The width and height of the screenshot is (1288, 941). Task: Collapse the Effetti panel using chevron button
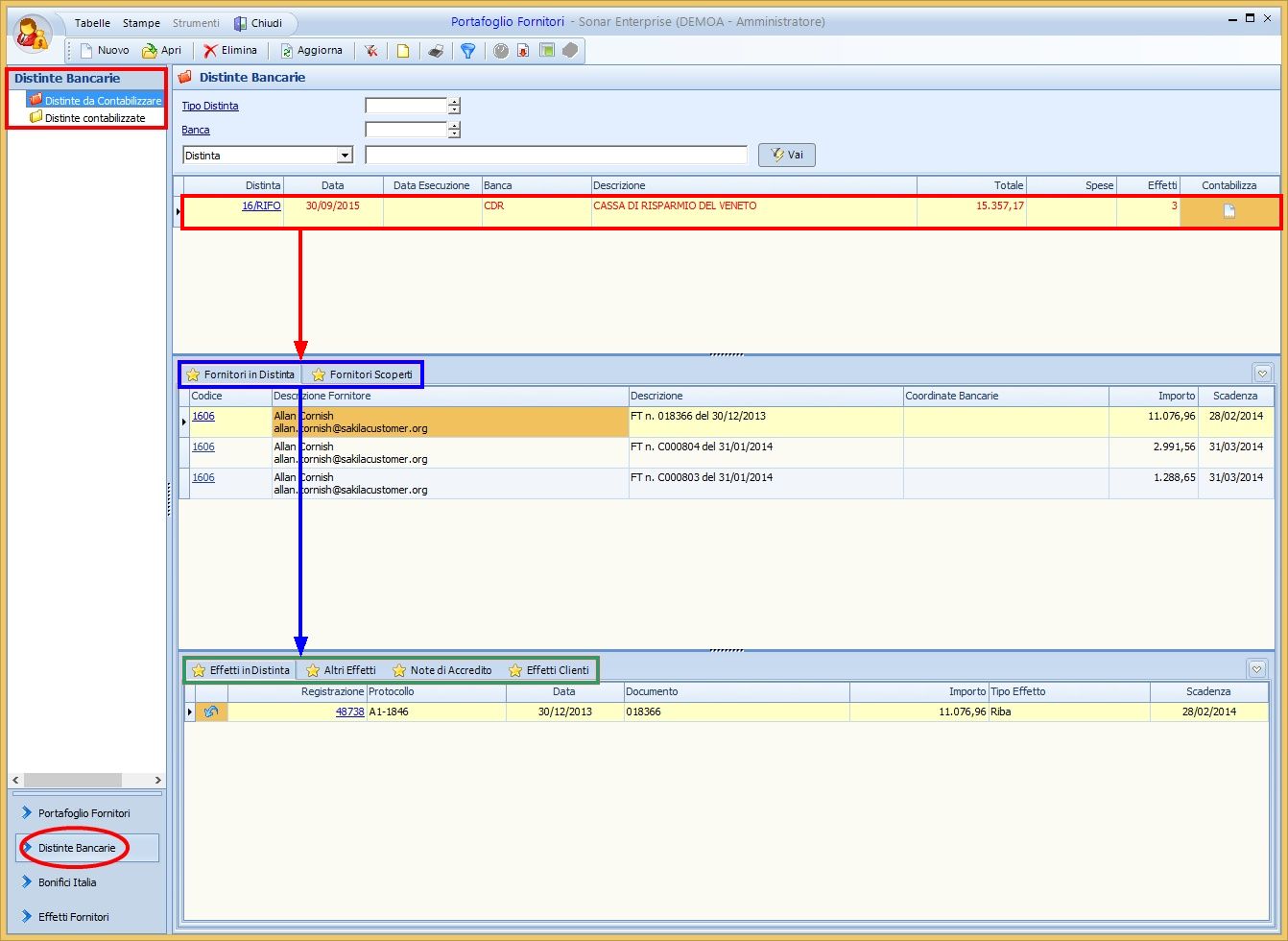pyautogui.click(x=1257, y=669)
